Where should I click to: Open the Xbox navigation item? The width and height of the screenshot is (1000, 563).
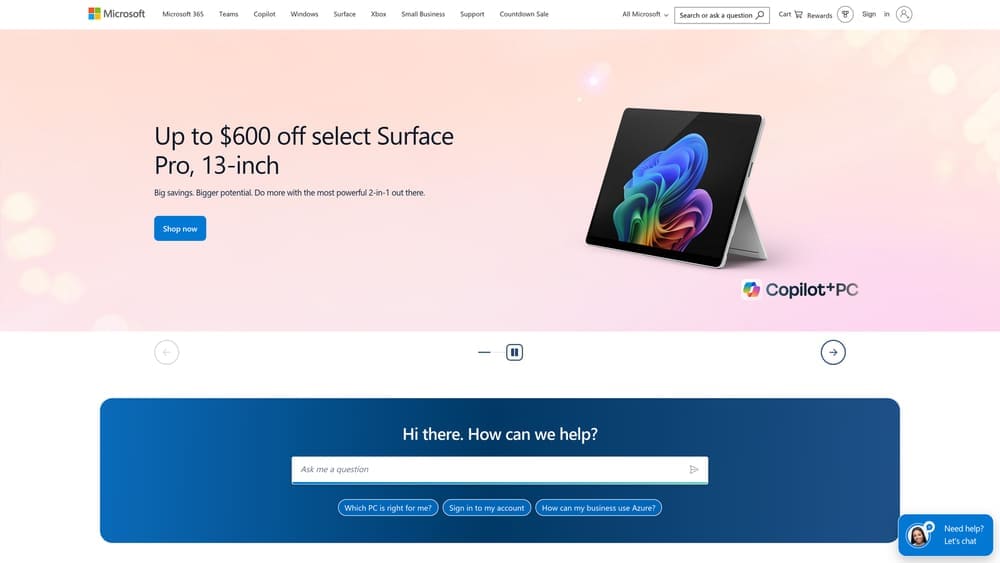coord(378,14)
